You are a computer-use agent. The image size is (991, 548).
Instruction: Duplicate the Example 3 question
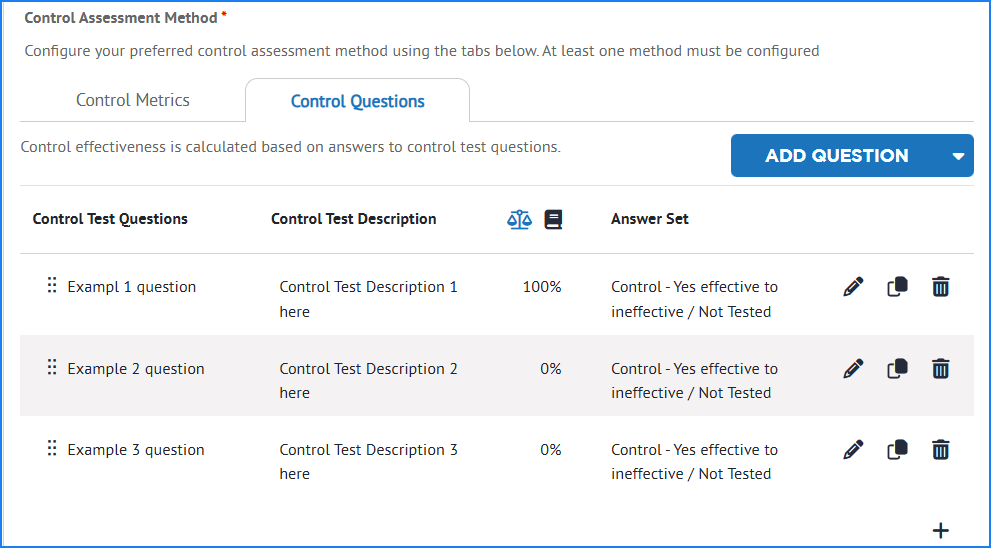(x=897, y=450)
